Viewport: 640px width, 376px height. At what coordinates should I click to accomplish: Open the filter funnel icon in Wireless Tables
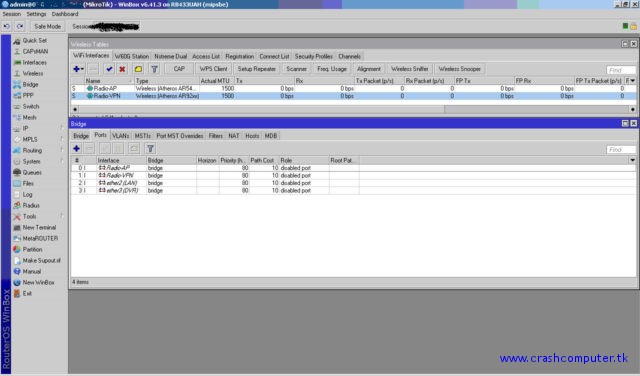click(154, 69)
